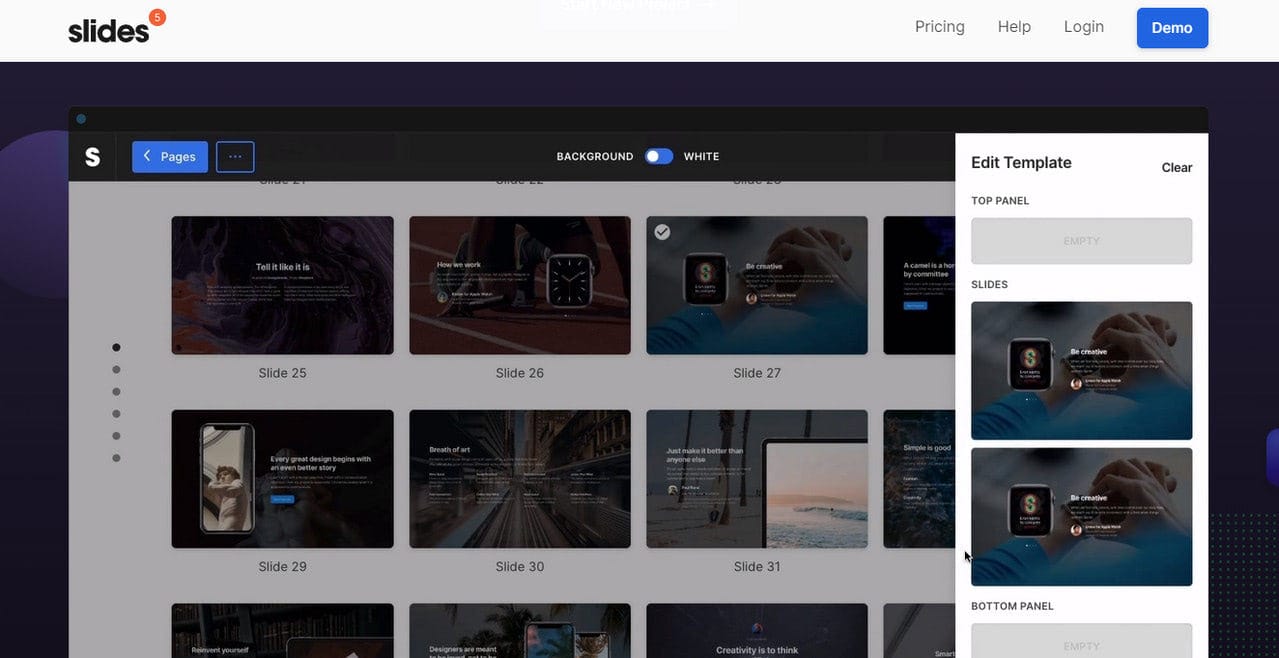This screenshot has width=1279, height=658.
Task: Click the Slides logo in header
Action: (x=108, y=31)
